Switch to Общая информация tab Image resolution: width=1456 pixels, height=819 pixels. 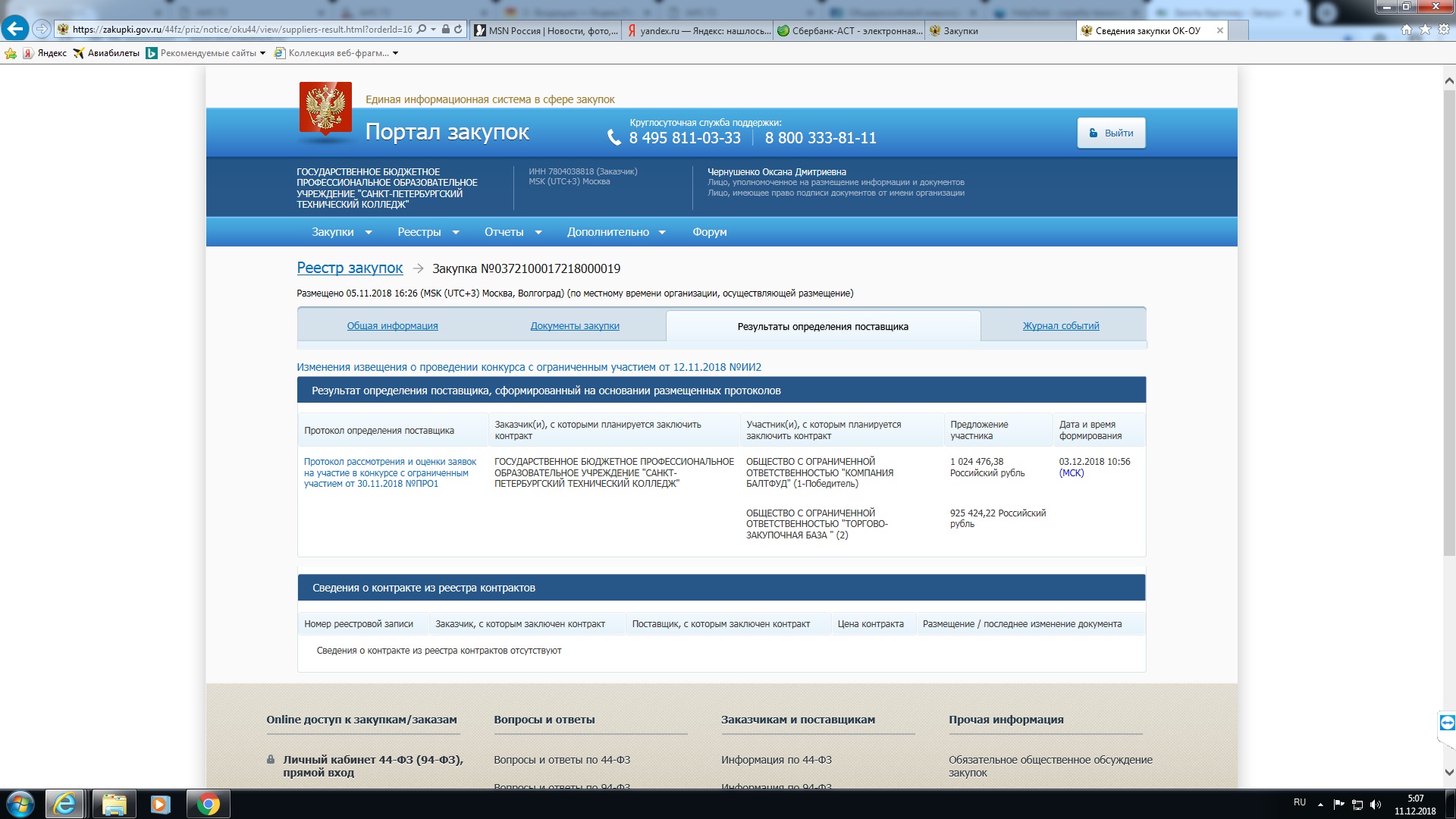pyautogui.click(x=392, y=326)
